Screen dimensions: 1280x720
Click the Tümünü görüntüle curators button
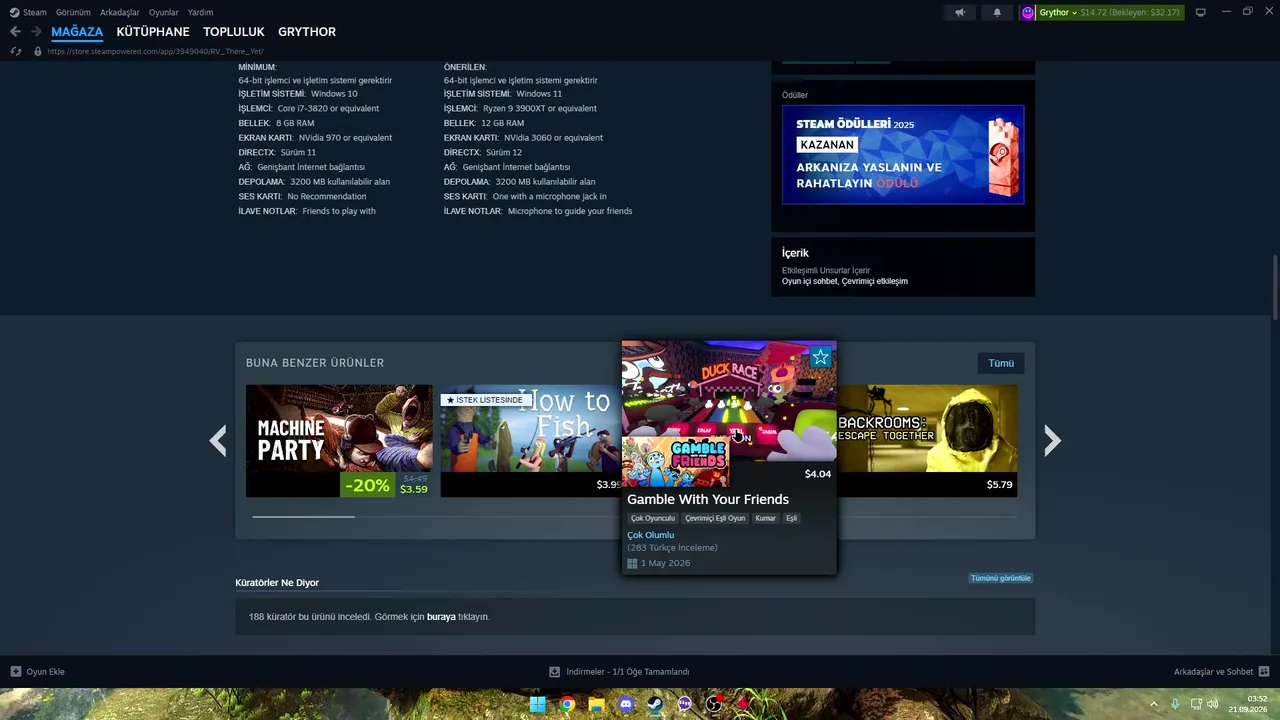tap(1001, 578)
